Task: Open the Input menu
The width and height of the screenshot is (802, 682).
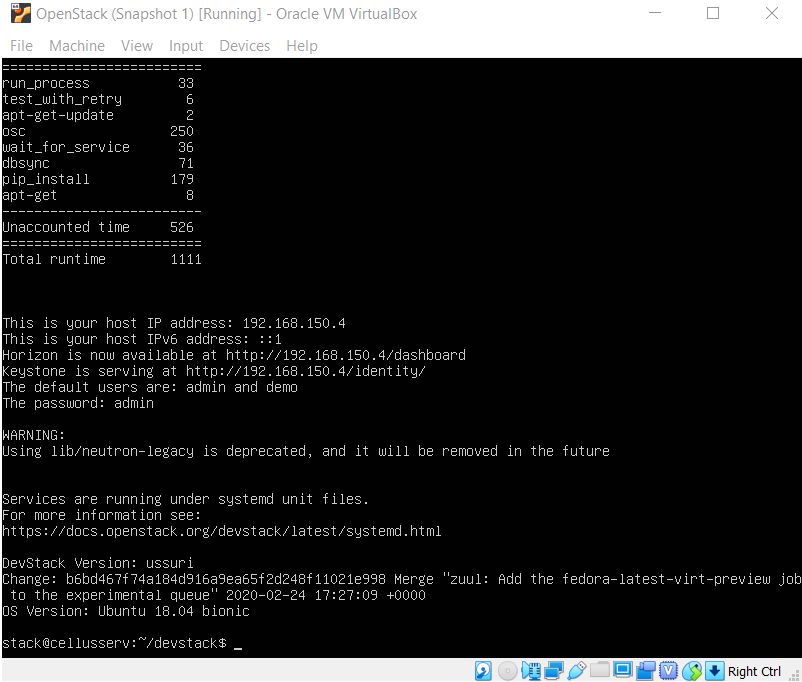Action: [186, 46]
